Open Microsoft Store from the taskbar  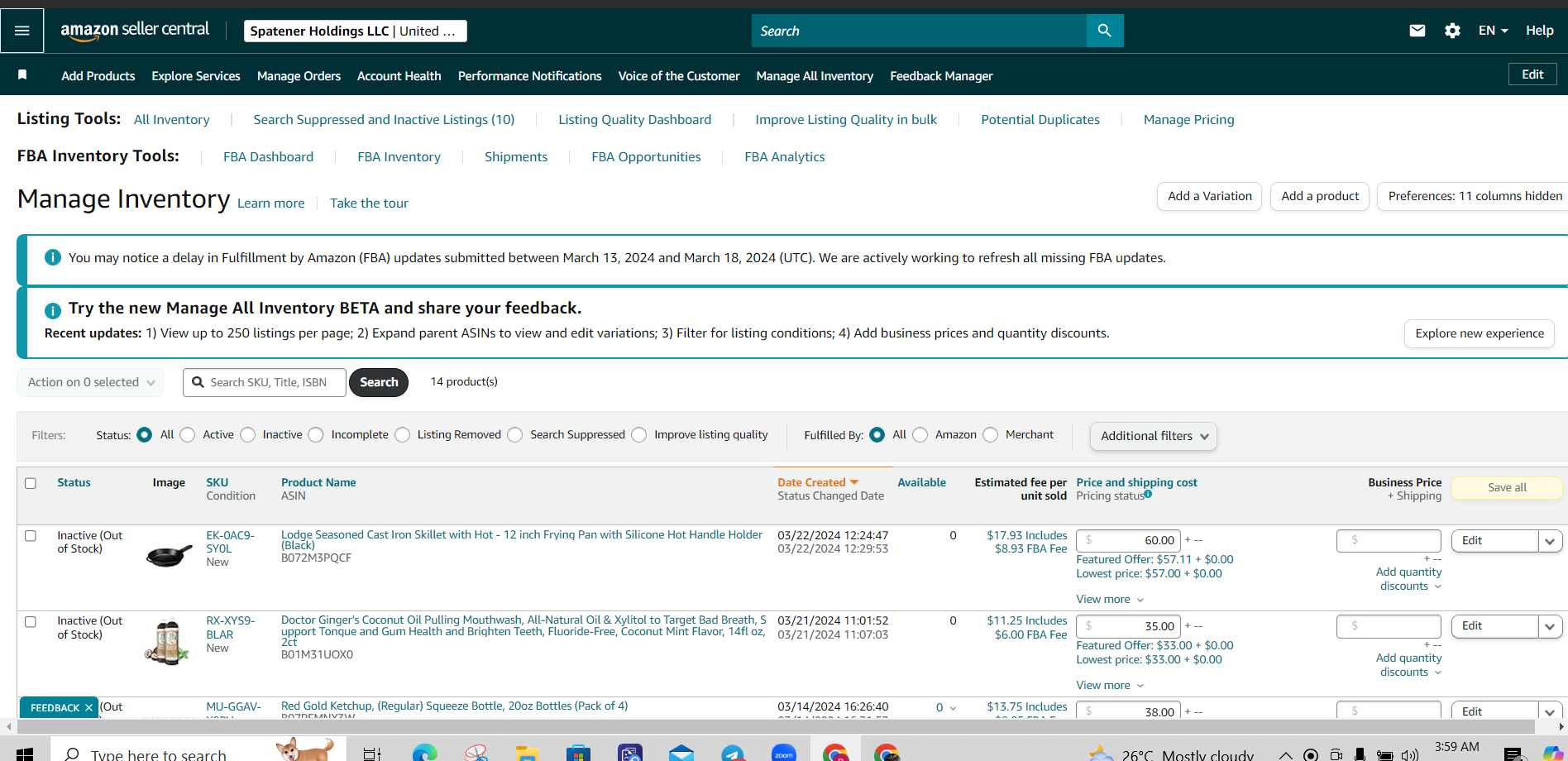coord(578,754)
